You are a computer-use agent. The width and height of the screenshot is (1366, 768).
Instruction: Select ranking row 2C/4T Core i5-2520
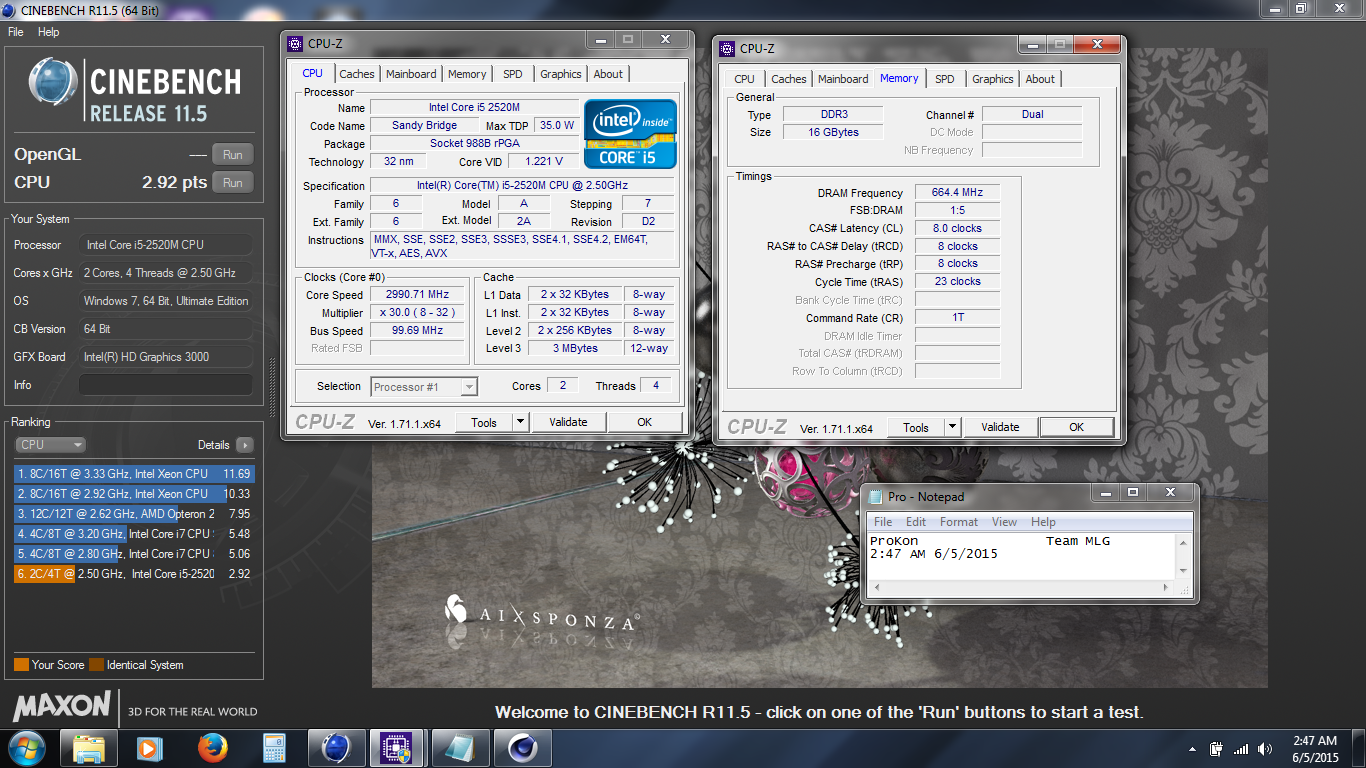134,574
